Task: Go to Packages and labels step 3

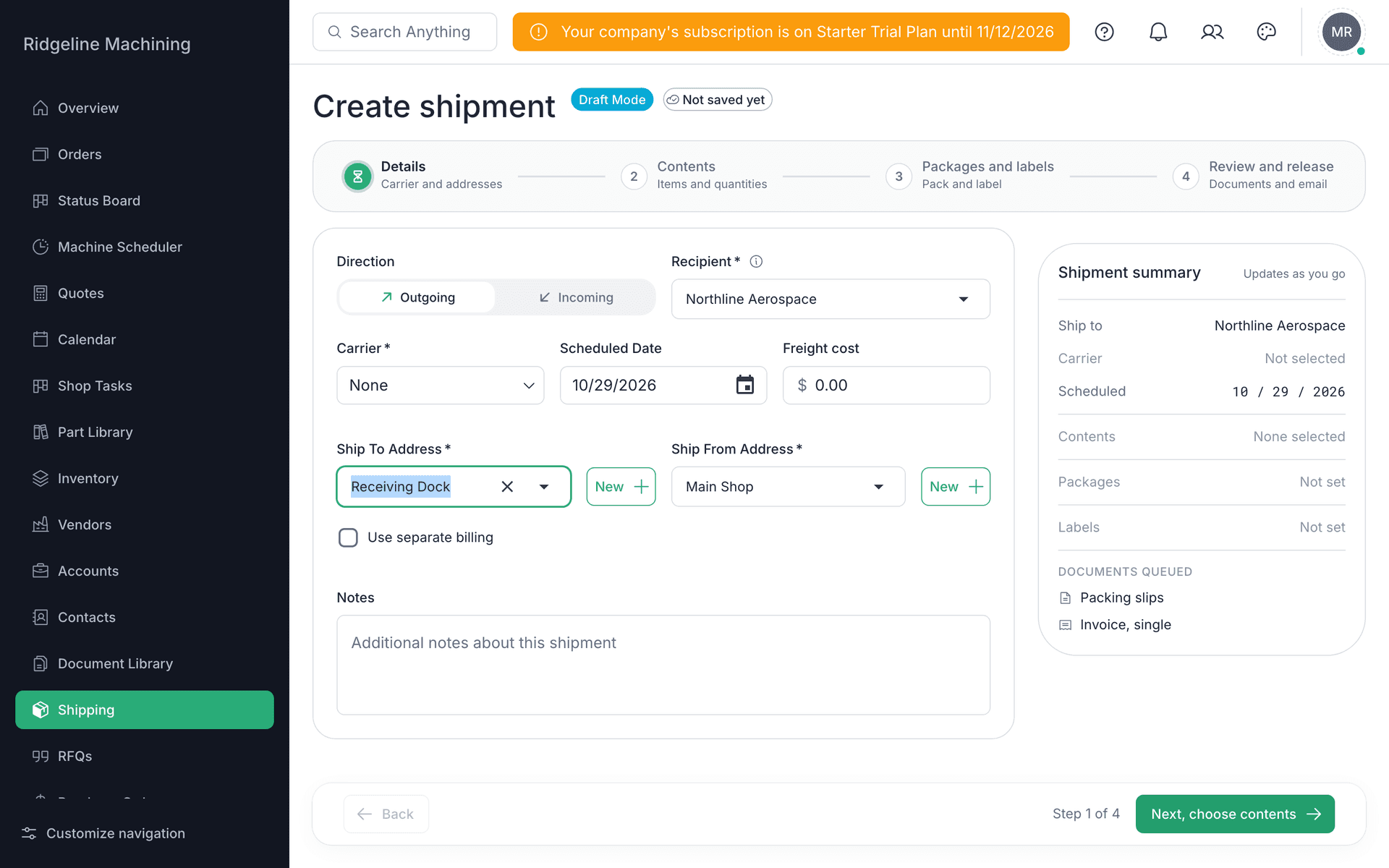Action: coord(969,176)
